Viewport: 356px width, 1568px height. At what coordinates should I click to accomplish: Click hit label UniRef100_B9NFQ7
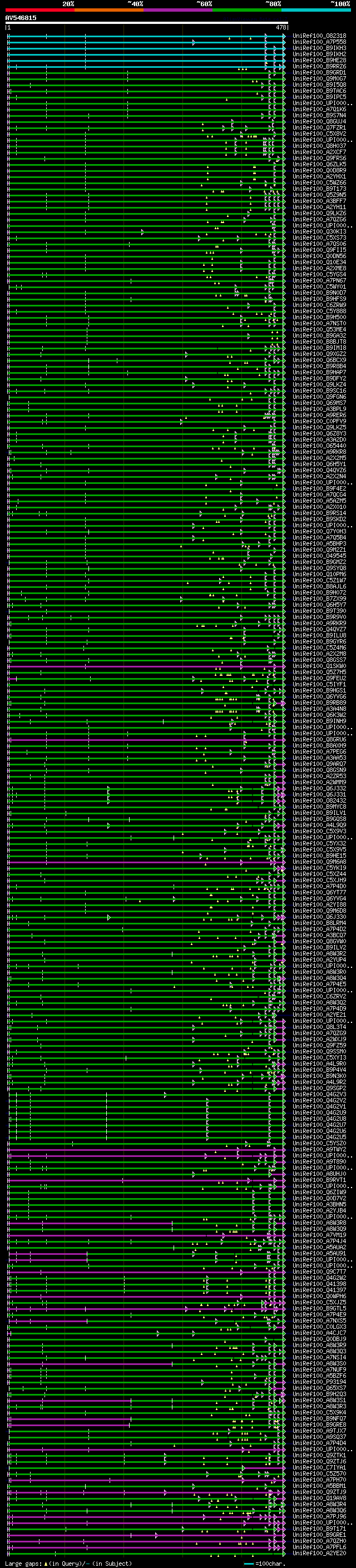tap(319, 1418)
